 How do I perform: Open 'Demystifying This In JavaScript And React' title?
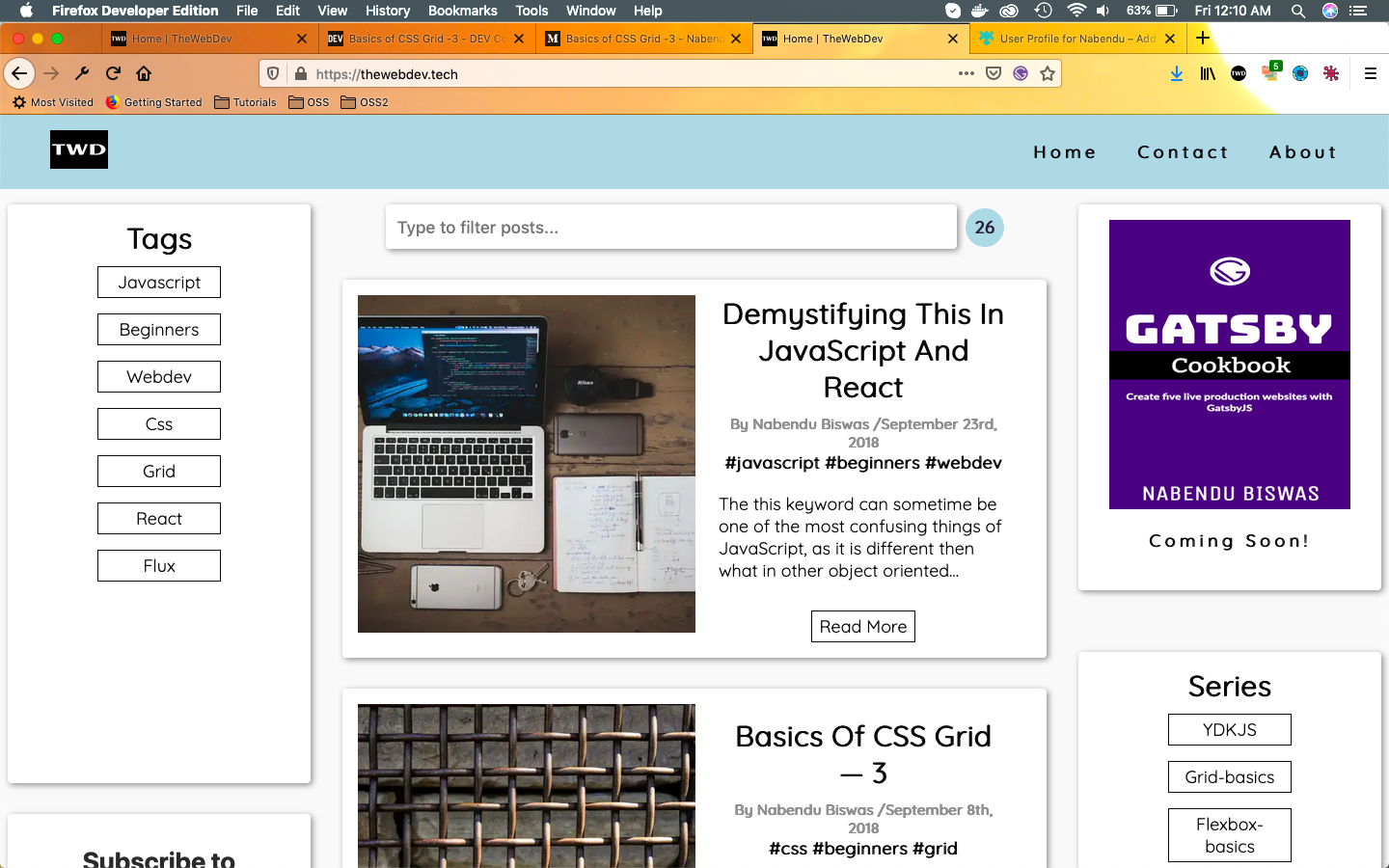[x=863, y=350]
